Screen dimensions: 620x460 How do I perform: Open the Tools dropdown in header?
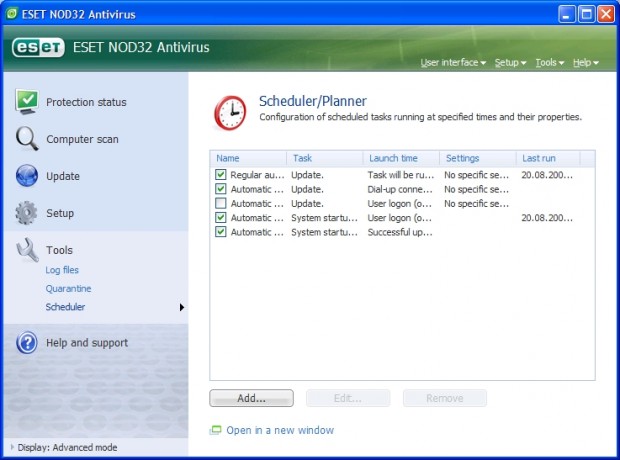tap(550, 62)
